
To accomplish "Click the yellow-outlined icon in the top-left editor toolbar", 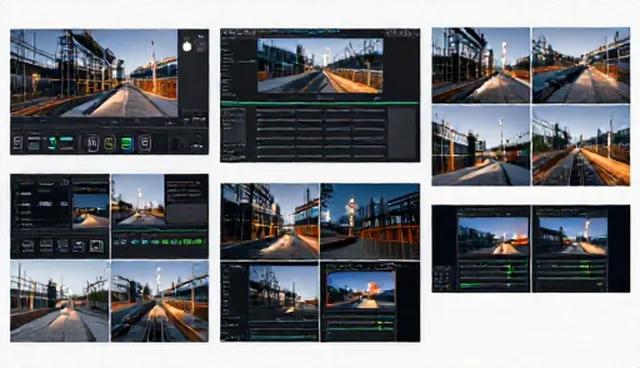I will point(109,143).
